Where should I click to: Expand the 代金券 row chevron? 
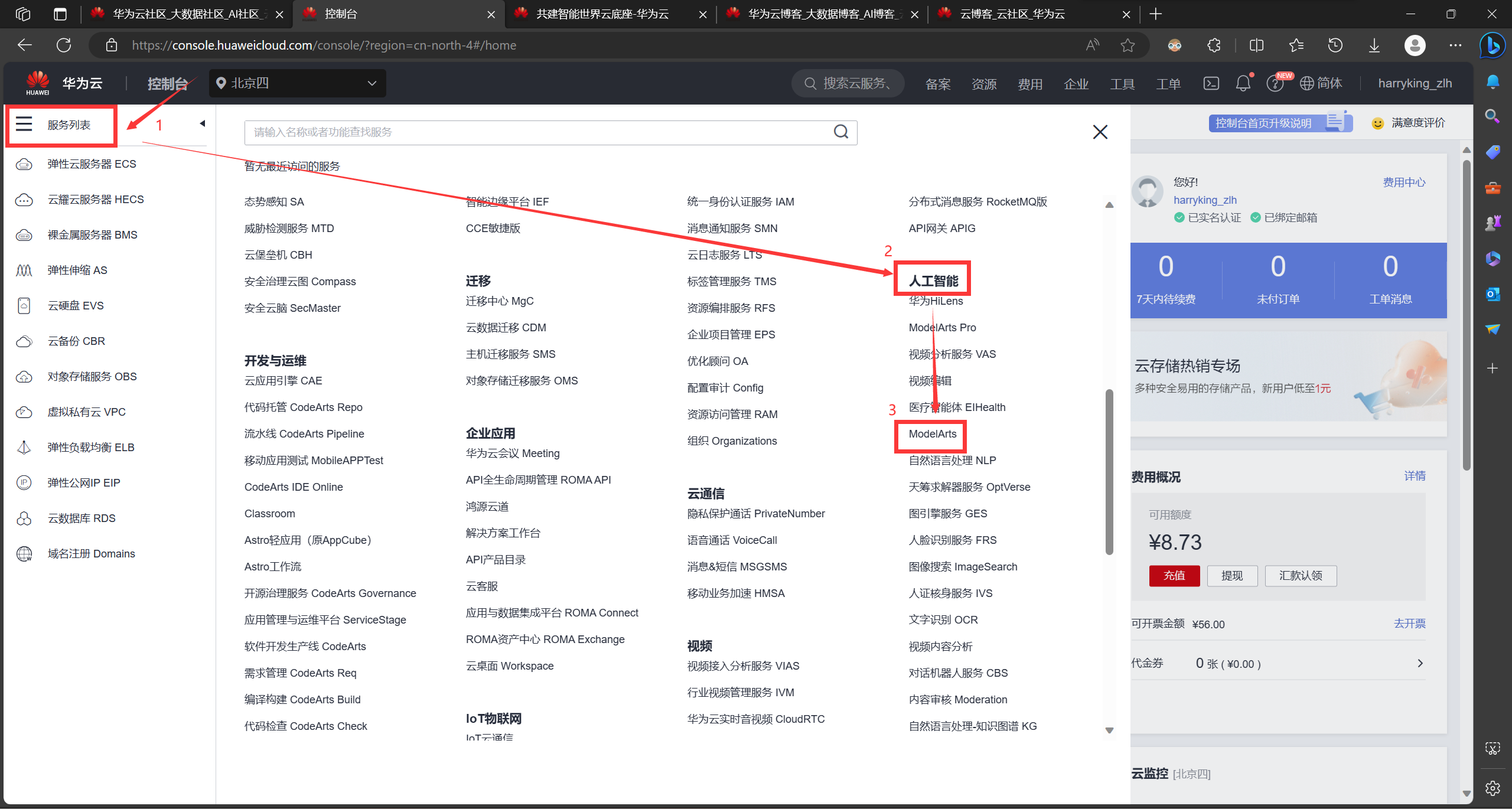[1420, 663]
